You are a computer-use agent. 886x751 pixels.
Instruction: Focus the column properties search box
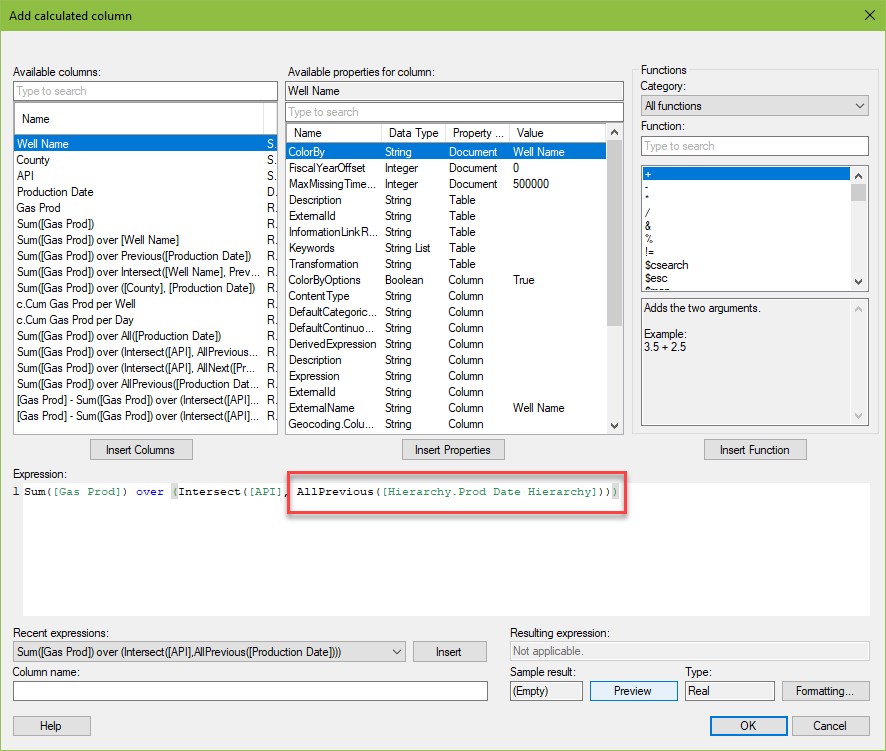pyautogui.click(x=454, y=112)
